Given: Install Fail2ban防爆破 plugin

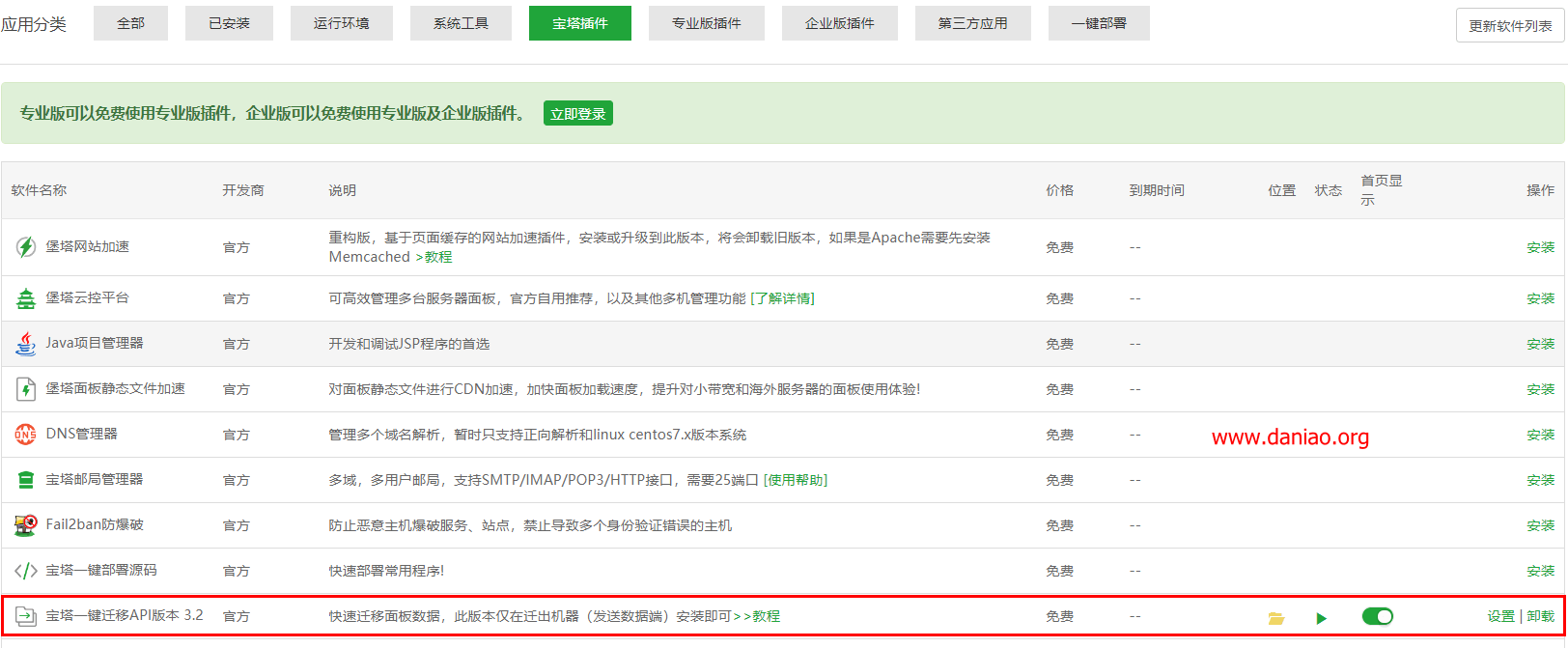Looking at the screenshot, I should 1541,525.
